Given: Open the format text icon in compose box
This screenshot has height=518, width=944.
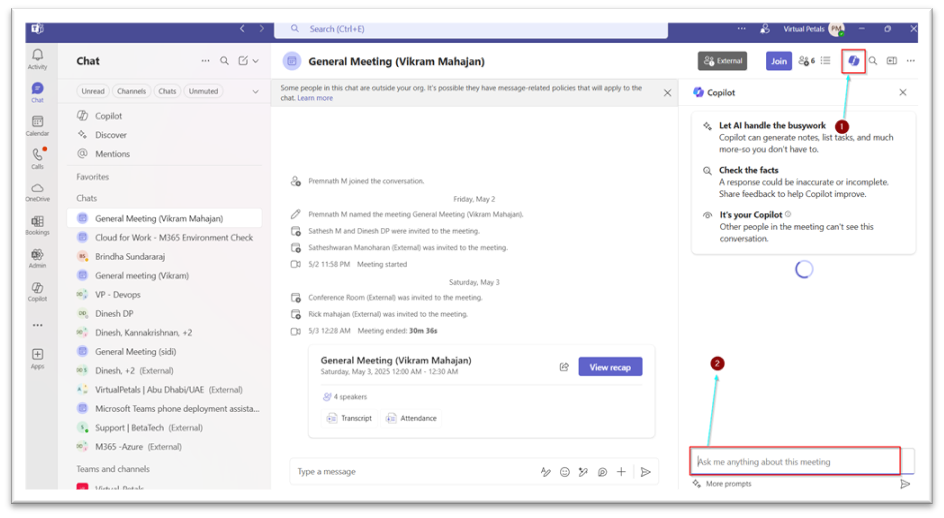Looking at the screenshot, I should click(x=545, y=472).
